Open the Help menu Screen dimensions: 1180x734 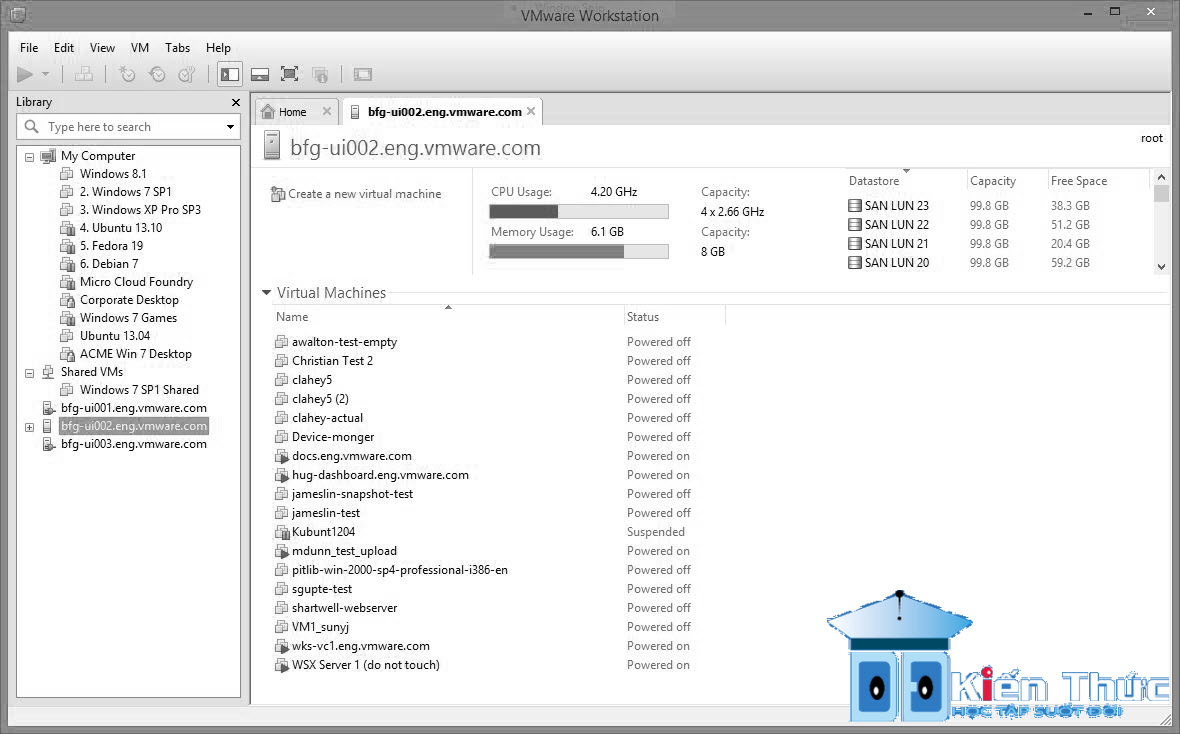point(218,47)
